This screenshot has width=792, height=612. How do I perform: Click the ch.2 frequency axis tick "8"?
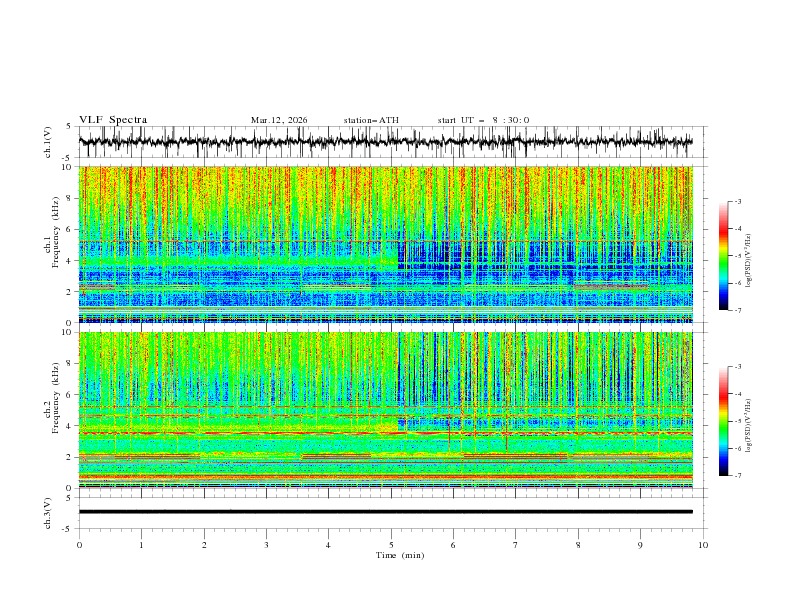70,364
